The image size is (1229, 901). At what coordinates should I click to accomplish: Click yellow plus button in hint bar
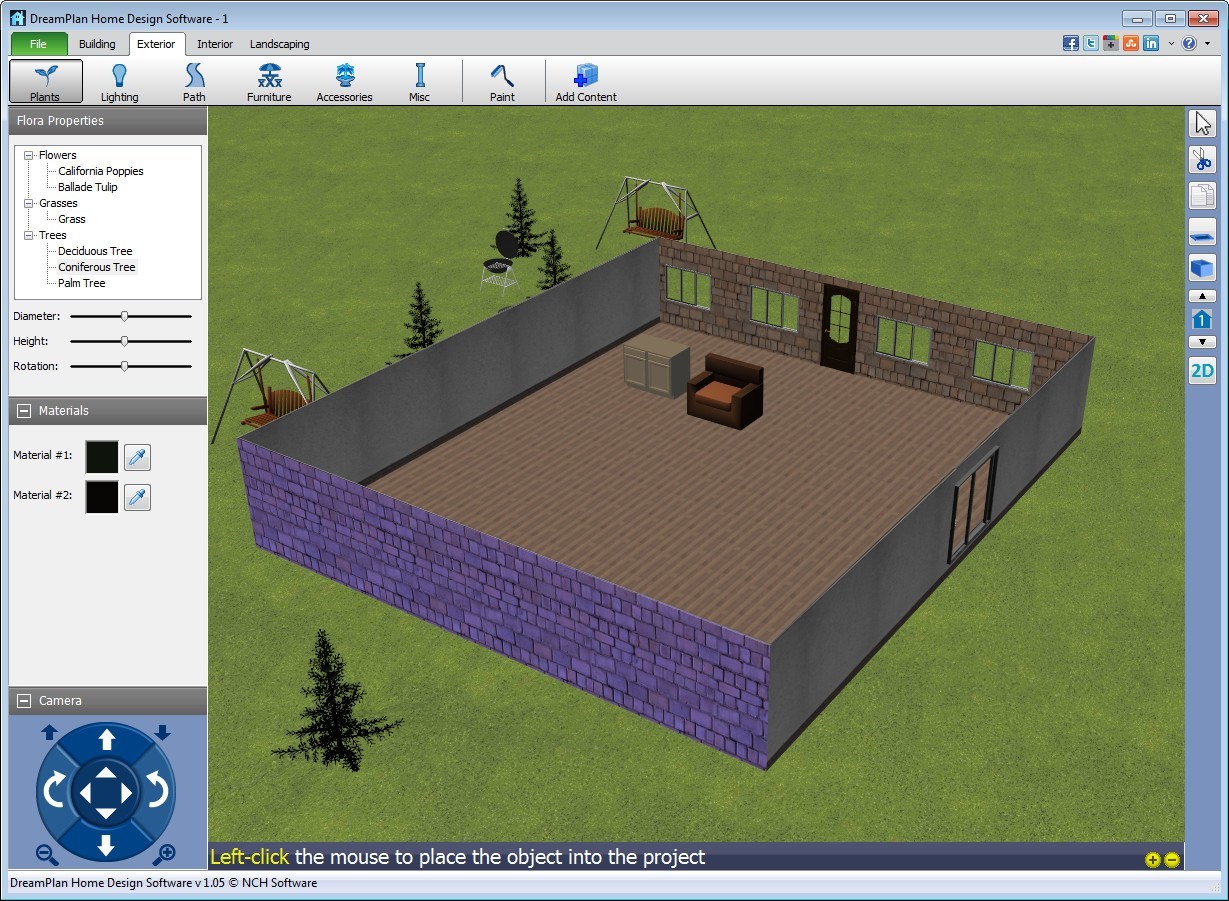pyautogui.click(x=1152, y=860)
